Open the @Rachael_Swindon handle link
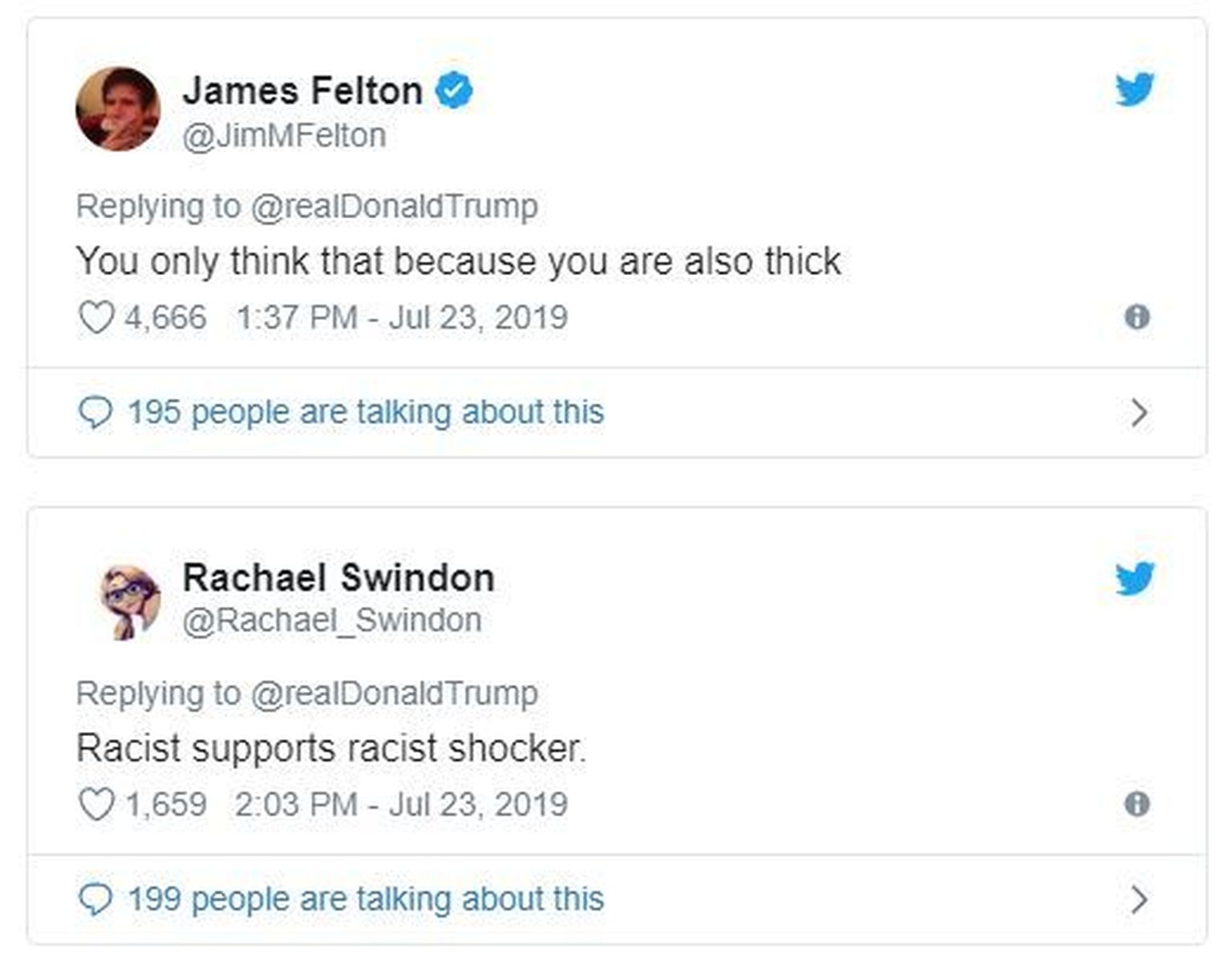This screenshot has width=1232, height=967. tap(332, 620)
